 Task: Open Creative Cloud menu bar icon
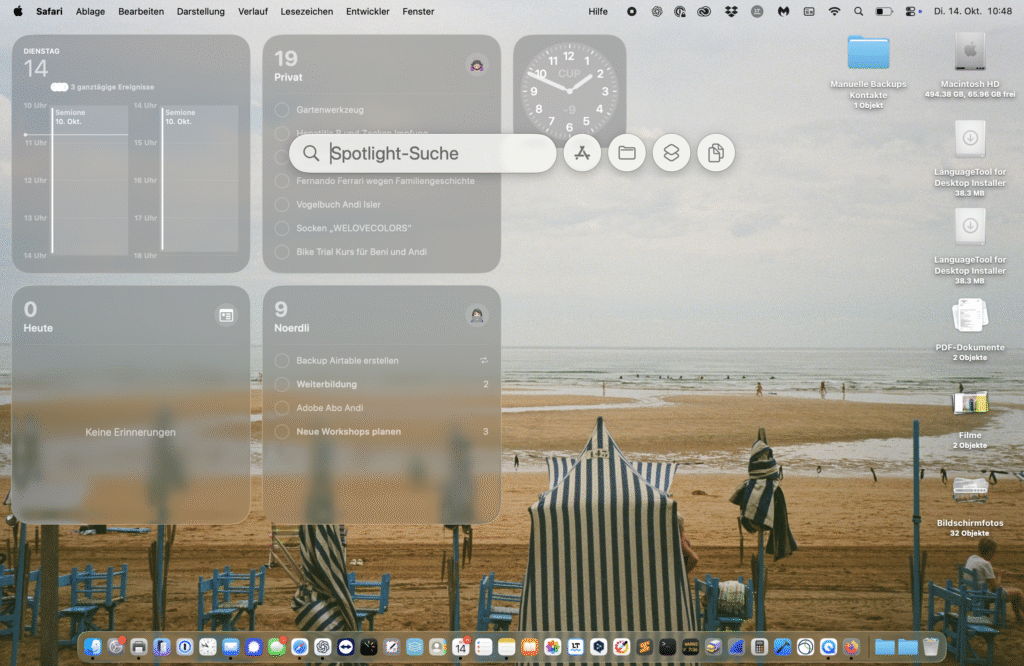tap(706, 12)
